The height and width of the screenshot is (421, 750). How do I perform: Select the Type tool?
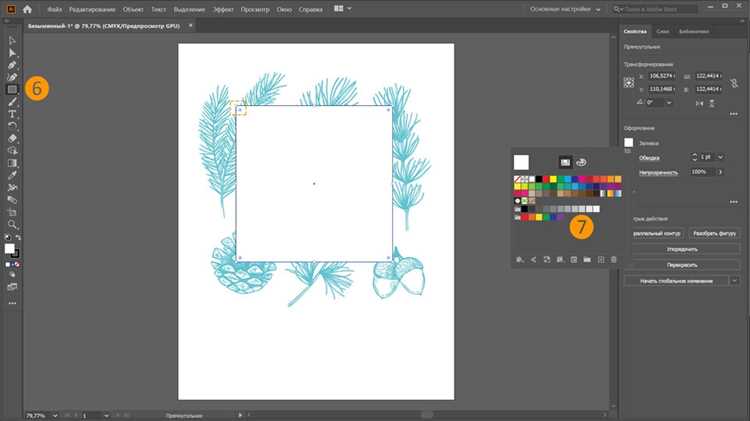12,114
